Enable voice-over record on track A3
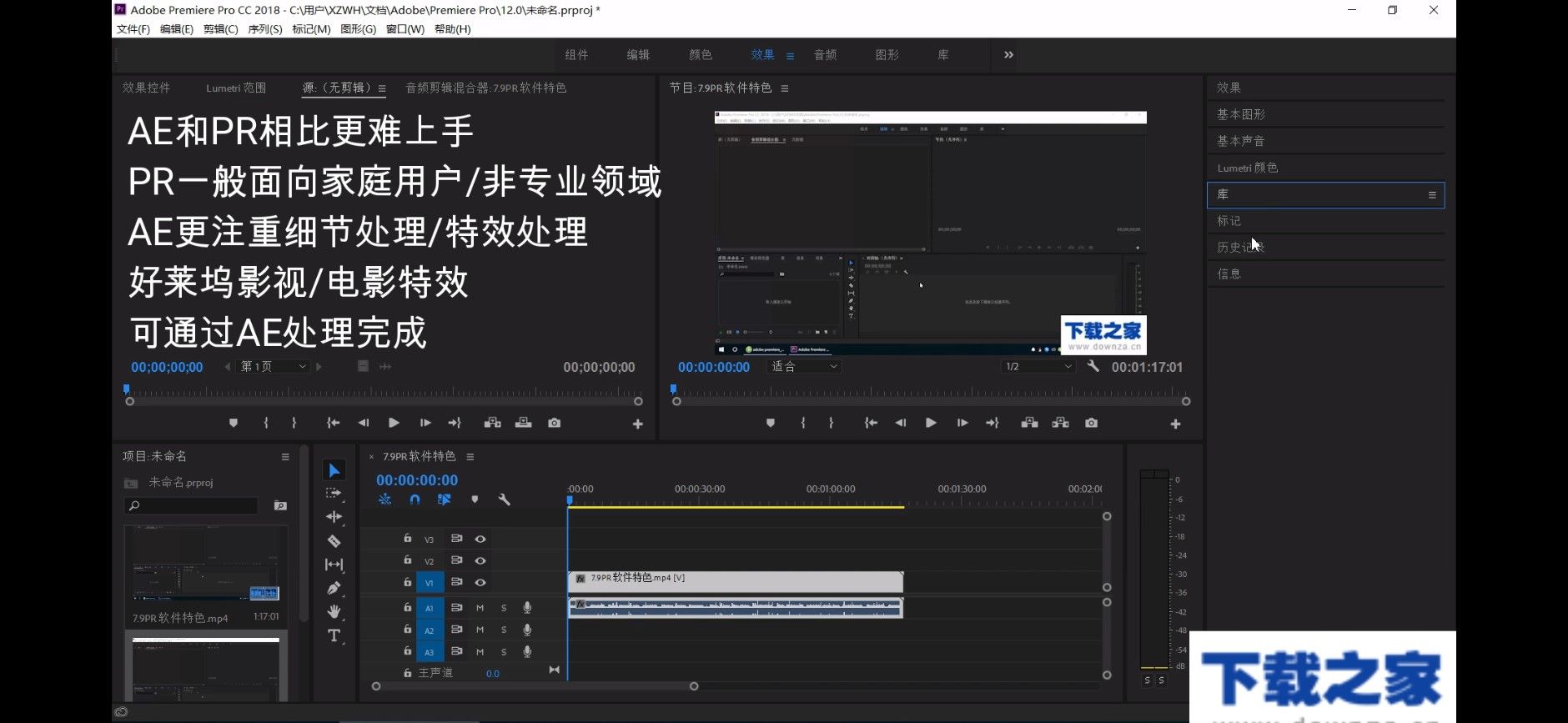1568x723 pixels. point(527,651)
